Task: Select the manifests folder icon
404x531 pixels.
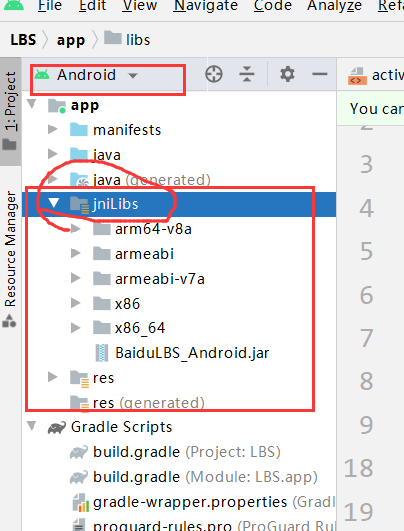Action: coord(79,129)
